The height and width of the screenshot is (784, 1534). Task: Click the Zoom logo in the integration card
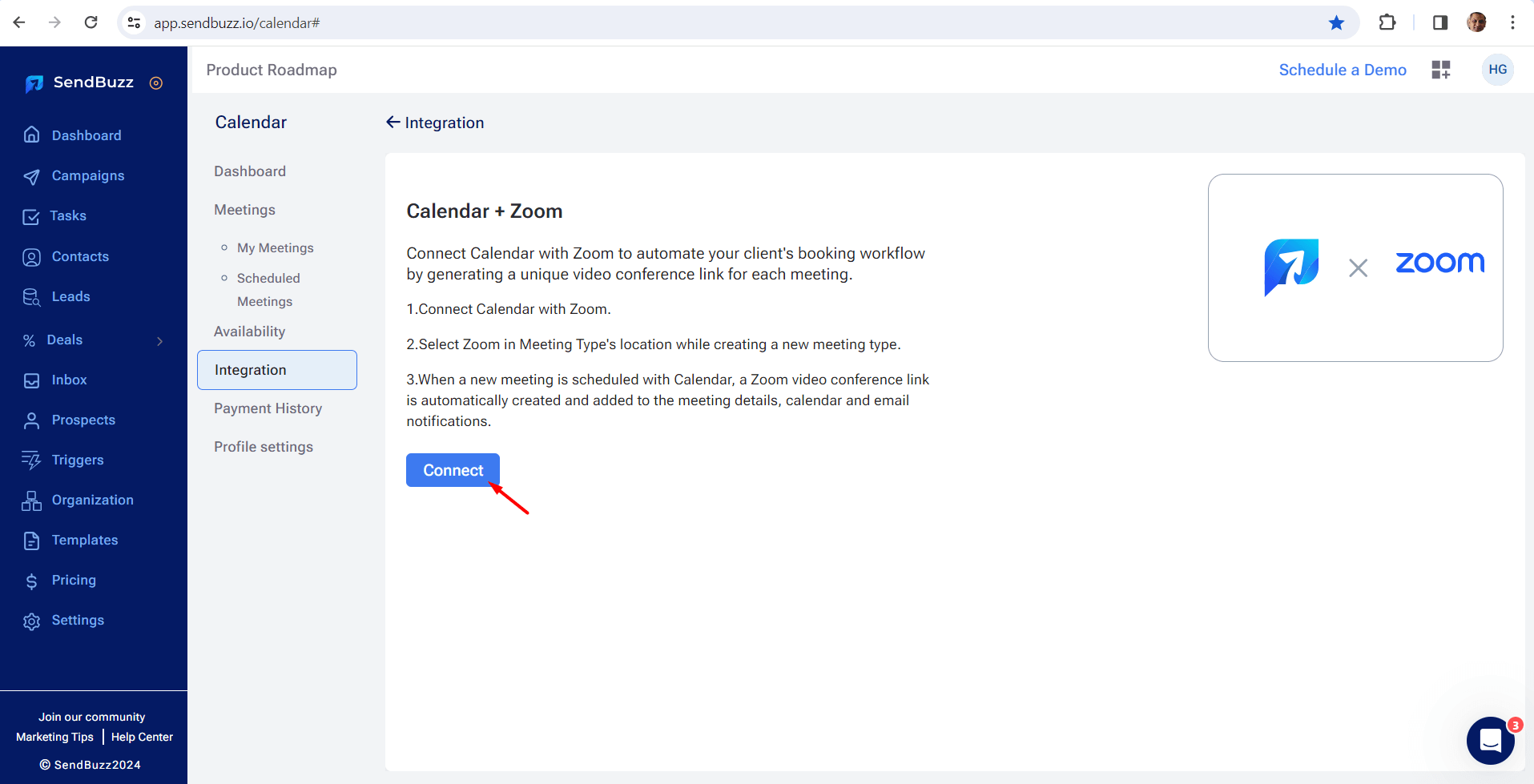click(1439, 263)
